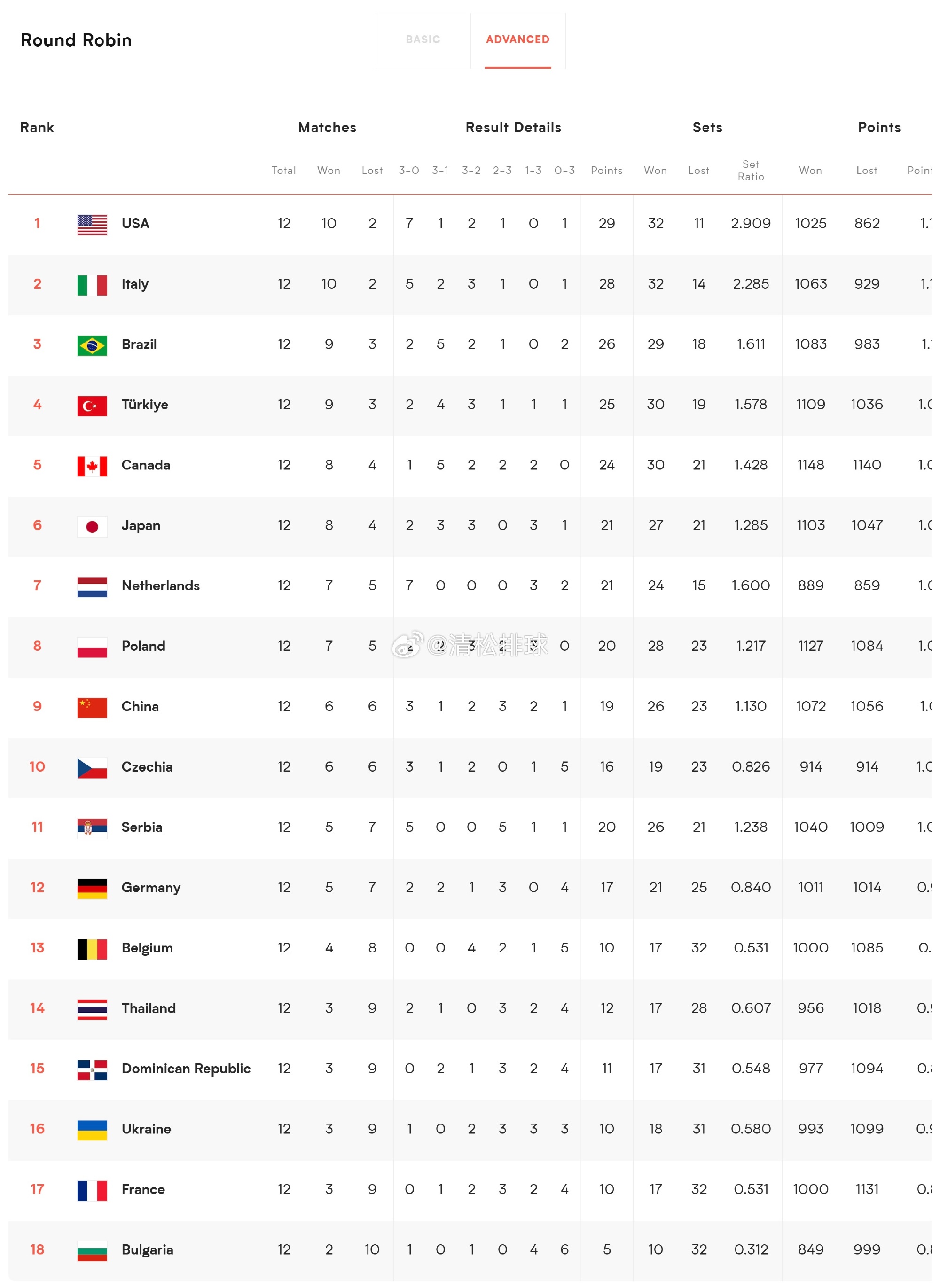Click the Türkiye flag icon

(92, 406)
